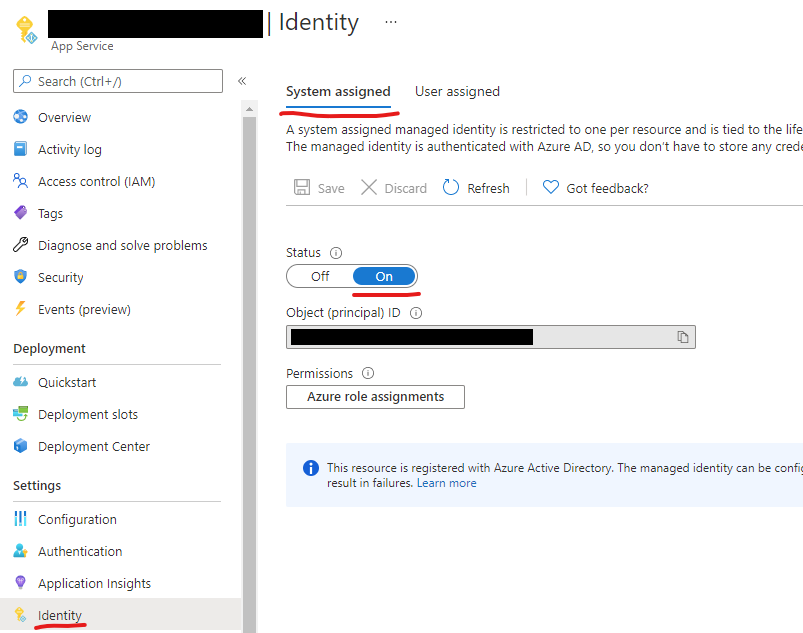
Task: Open Diagnose and solve problems
Action: (x=121, y=245)
